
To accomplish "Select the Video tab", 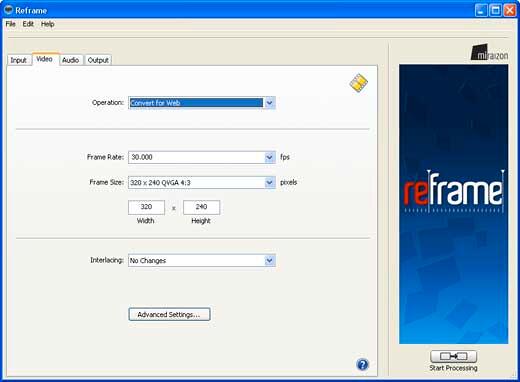I will pos(44,59).
